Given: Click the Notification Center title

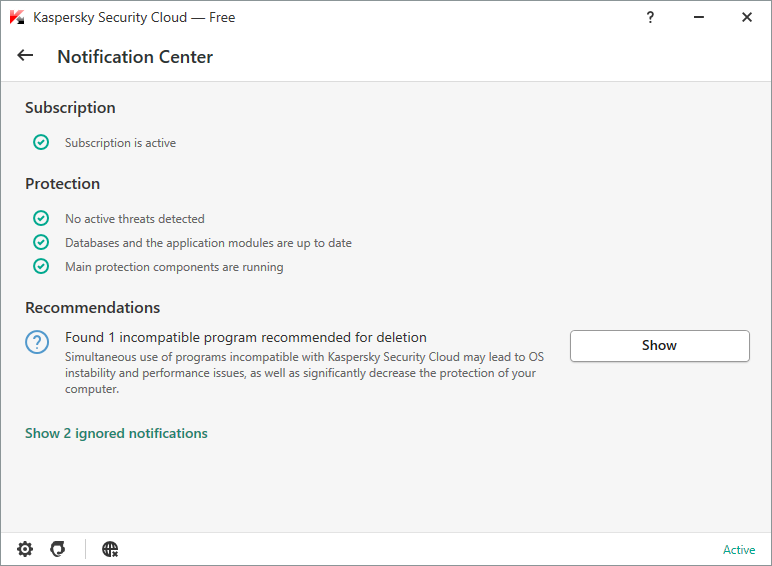Looking at the screenshot, I should tap(135, 57).
